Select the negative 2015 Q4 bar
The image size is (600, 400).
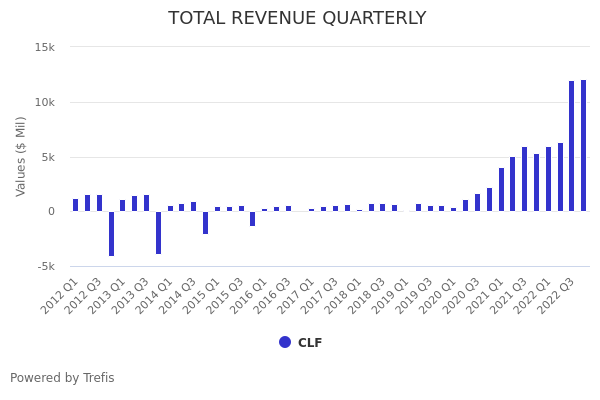point(253,218)
